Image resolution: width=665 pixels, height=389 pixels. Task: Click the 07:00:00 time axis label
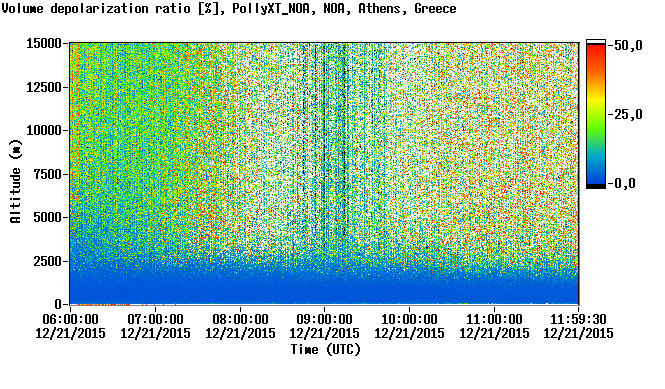click(x=155, y=319)
